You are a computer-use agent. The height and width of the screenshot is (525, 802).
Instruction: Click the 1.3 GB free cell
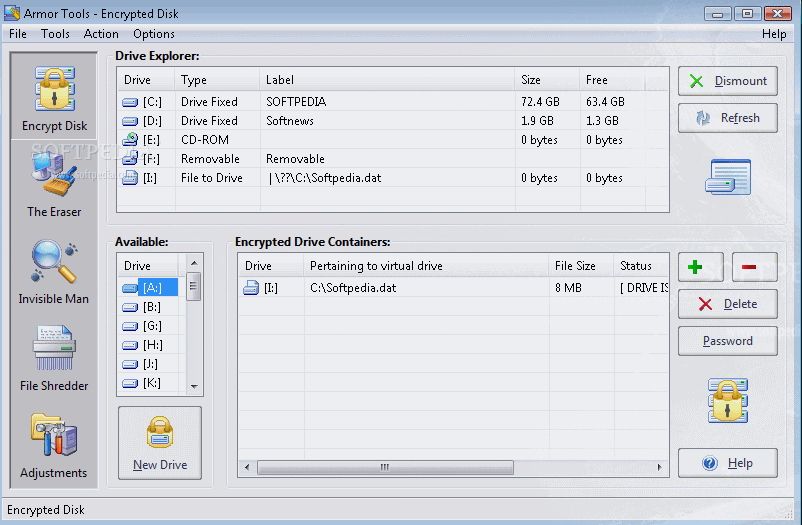pyautogui.click(x=602, y=121)
